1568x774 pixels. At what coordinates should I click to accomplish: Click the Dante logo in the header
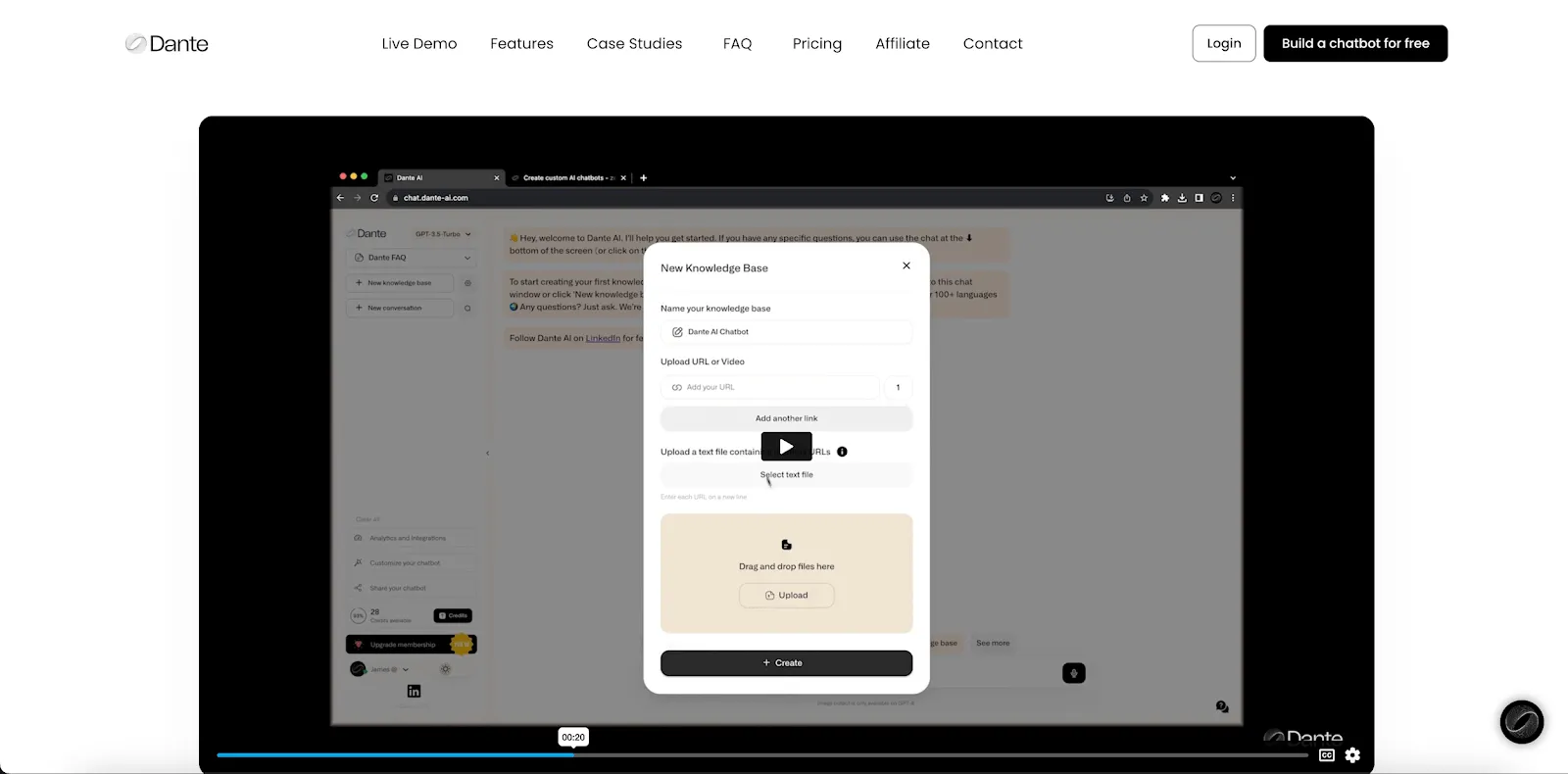point(167,43)
